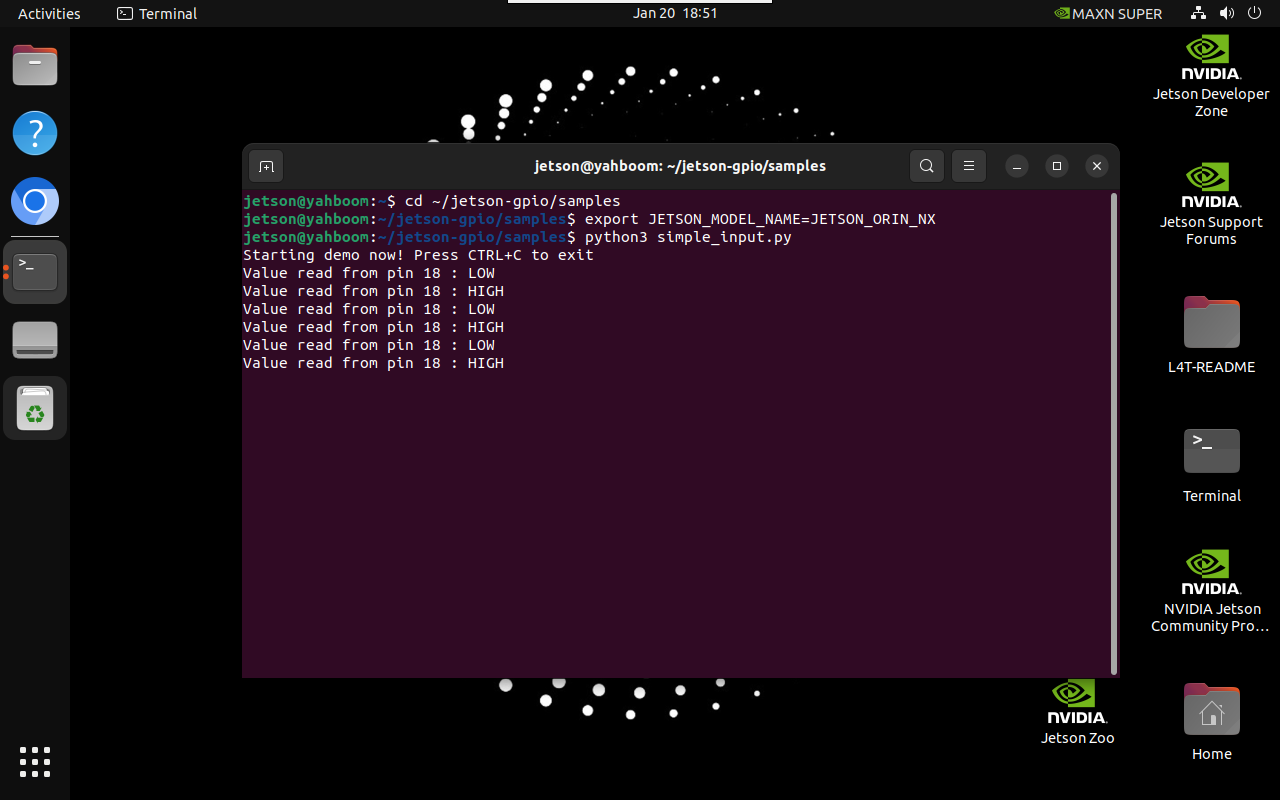The width and height of the screenshot is (1280, 800).
Task: Open the volume indicator in the top bar
Action: pyautogui.click(x=1227, y=14)
